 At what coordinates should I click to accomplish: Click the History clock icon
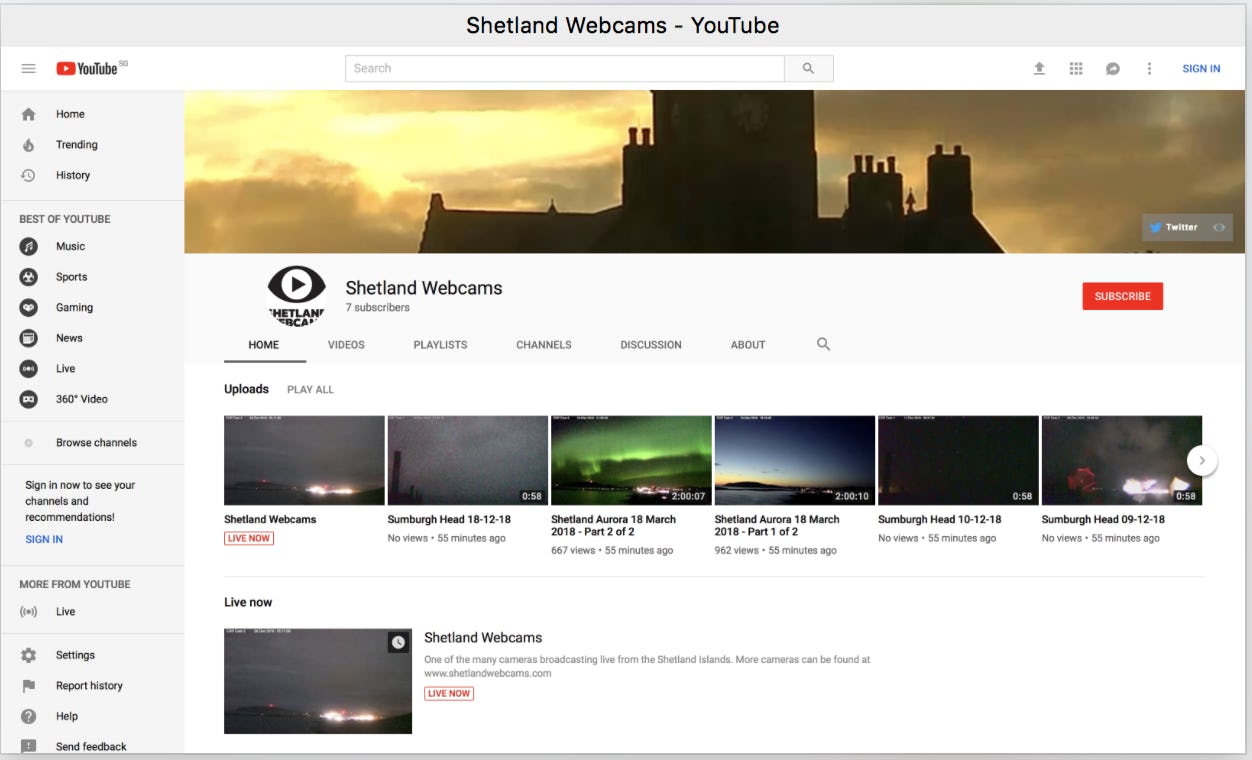[28, 175]
